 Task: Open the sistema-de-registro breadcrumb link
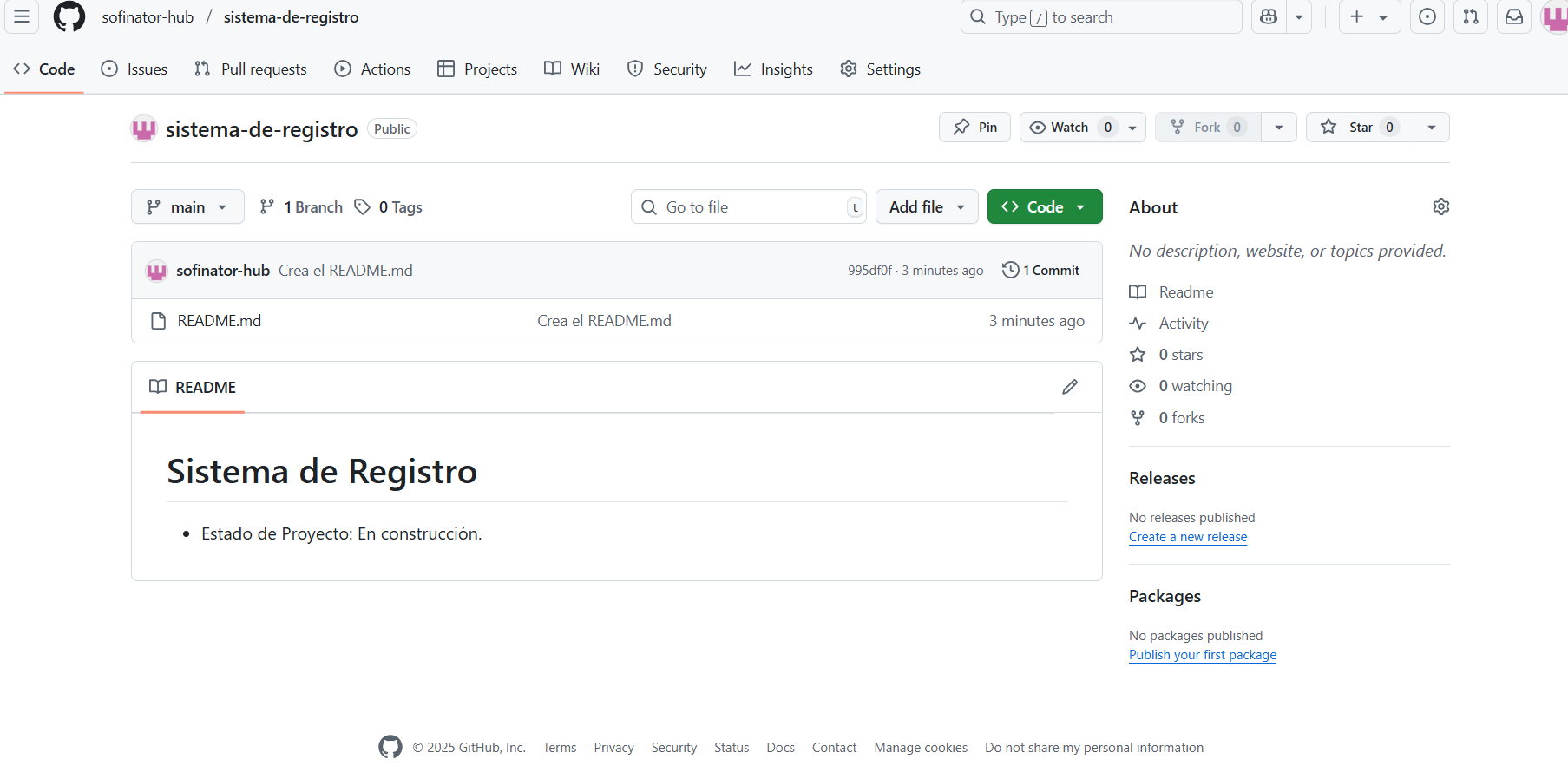pos(291,17)
